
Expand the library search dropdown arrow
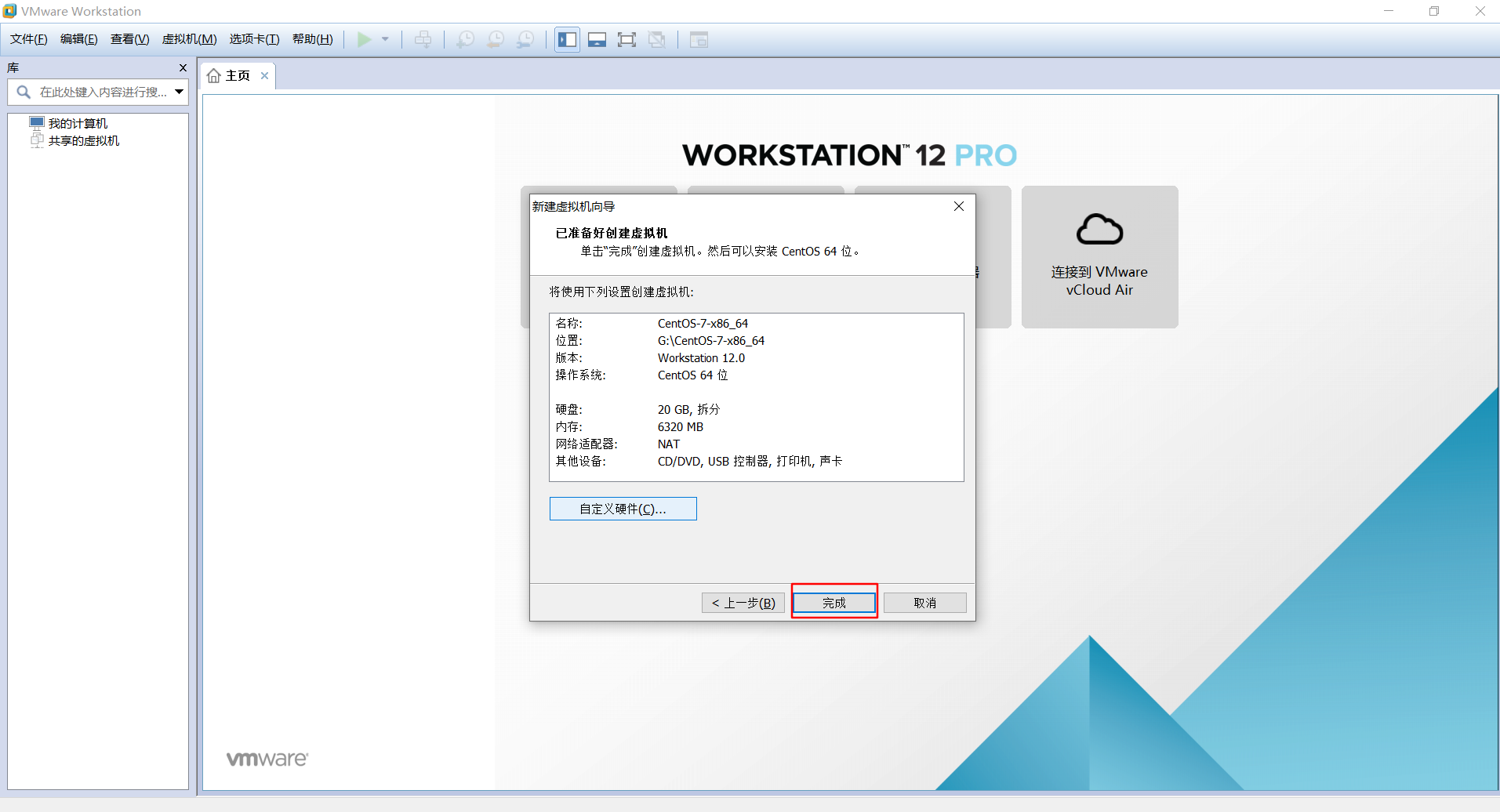point(180,92)
